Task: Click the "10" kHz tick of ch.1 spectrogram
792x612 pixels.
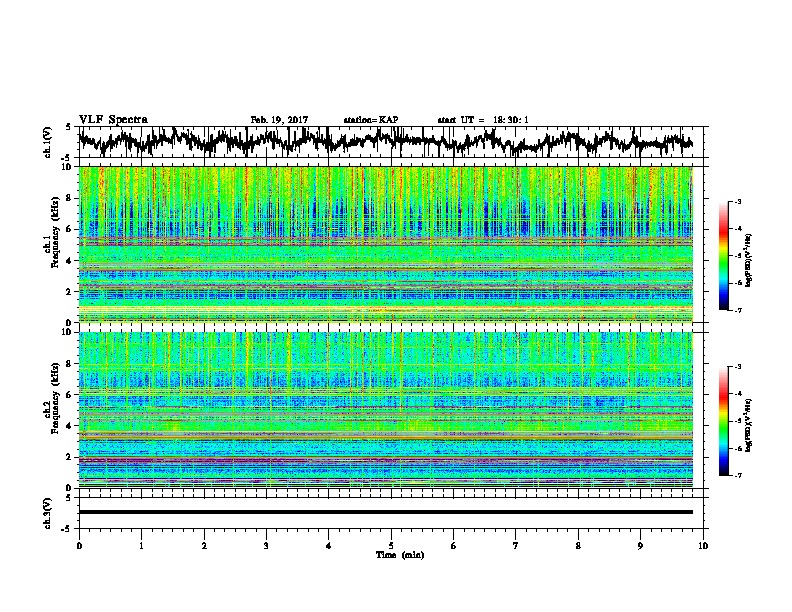Action: tap(68, 167)
